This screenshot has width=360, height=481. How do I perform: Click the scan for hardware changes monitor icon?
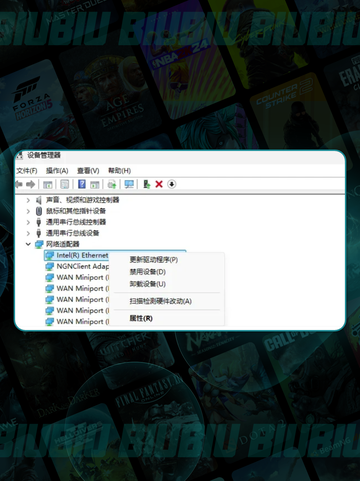tap(129, 184)
